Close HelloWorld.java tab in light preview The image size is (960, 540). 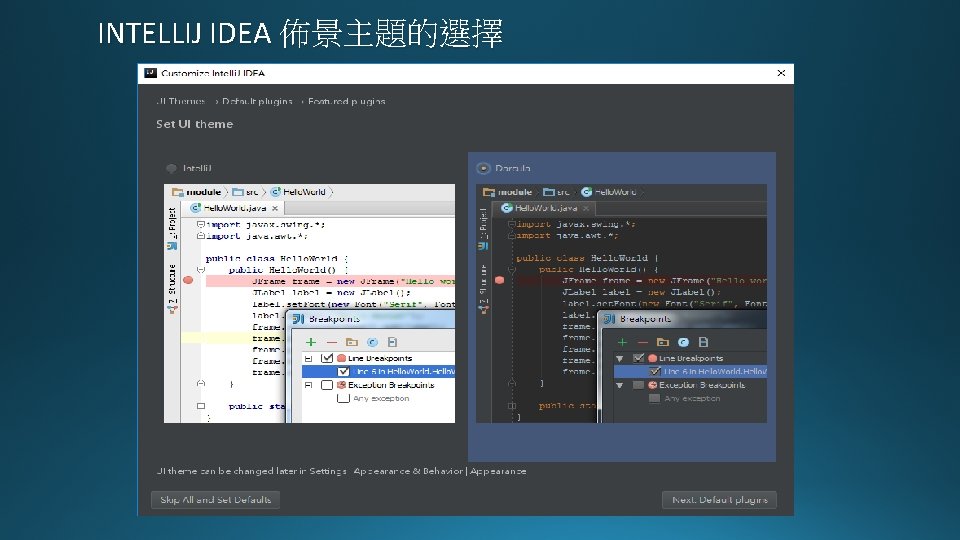point(275,209)
